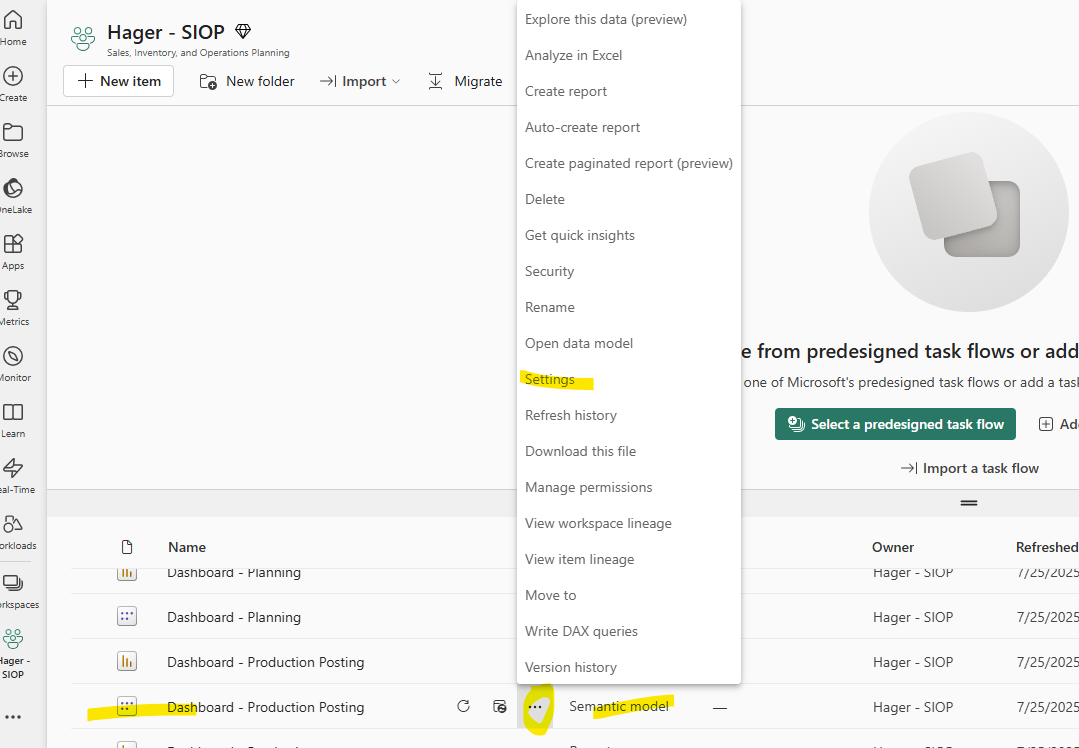This screenshot has width=1079, height=748.
Task: Click the semantic model icon of Production Posting
Action: click(127, 707)
